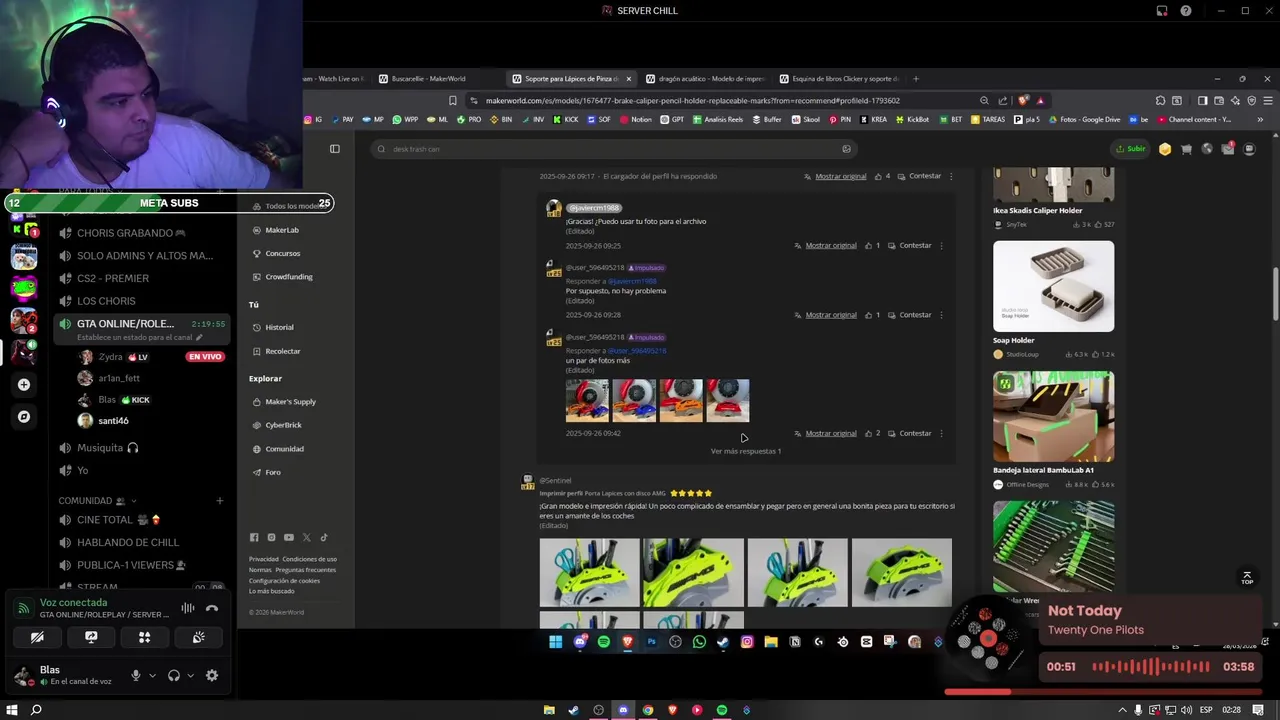Click the MakerWorld search field

coord(612,149)
